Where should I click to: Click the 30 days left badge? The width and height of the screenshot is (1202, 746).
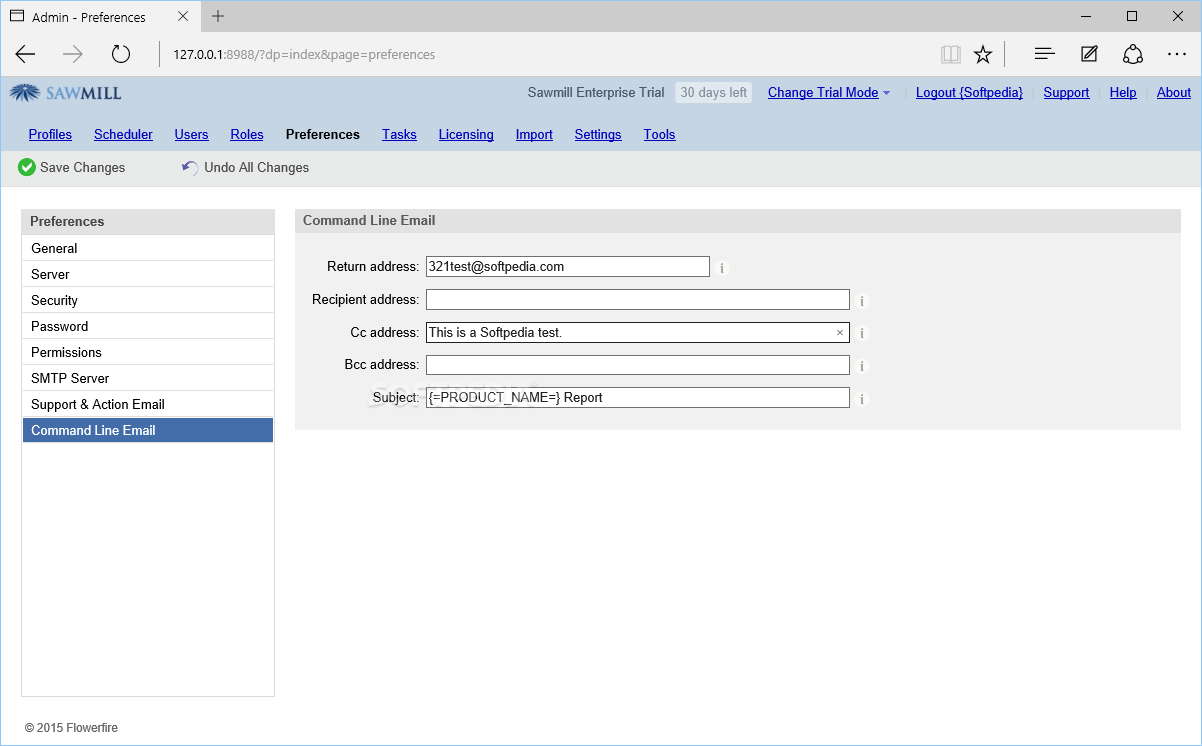(x=714, y=92)
